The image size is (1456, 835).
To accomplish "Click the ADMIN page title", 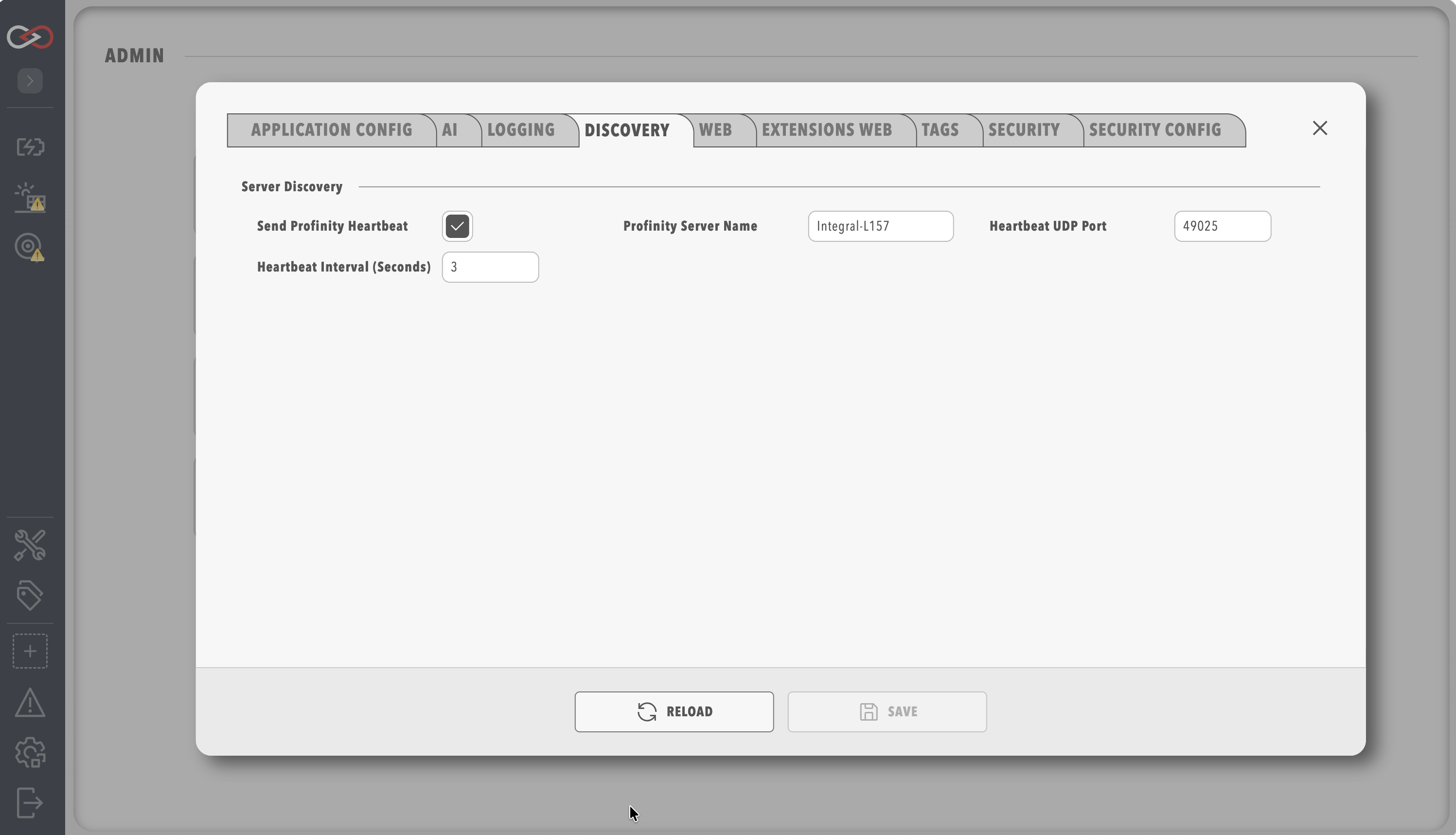I will point(135,55).
